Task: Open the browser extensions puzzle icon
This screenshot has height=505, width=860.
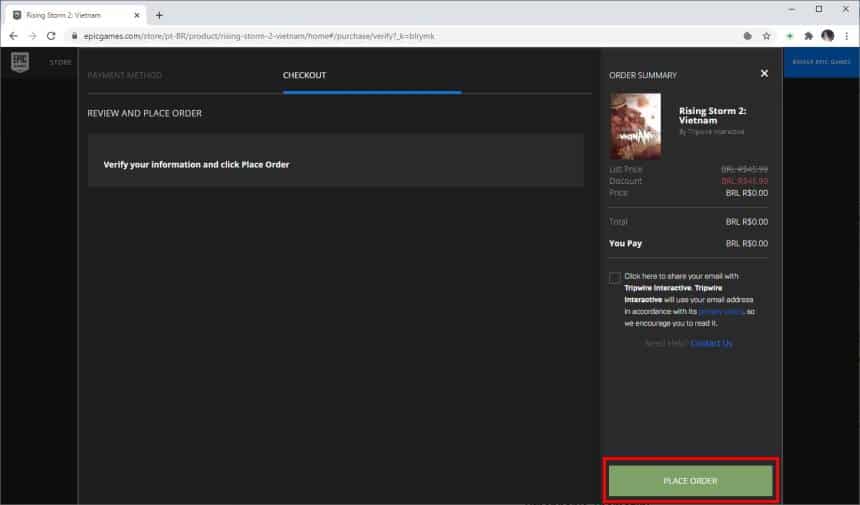Action: pos(808,36)
